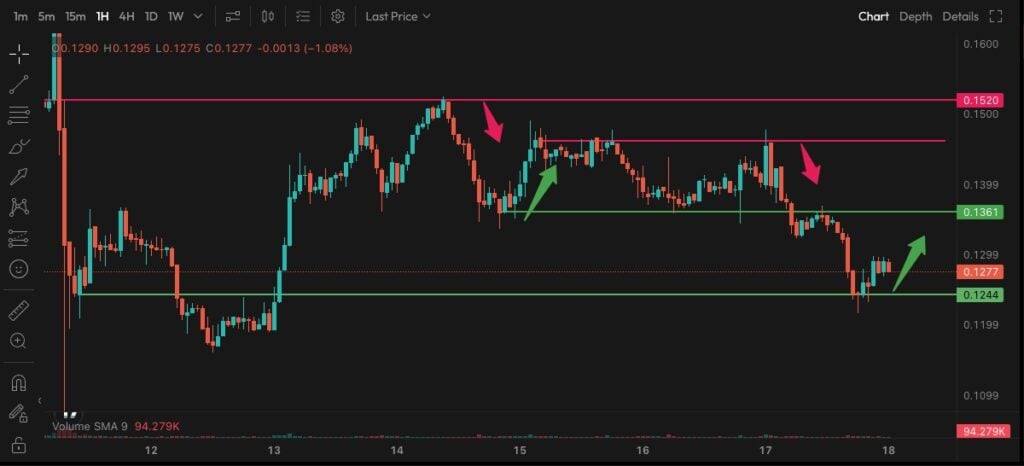Select the brush drawing tool
The image size is (1024, 466).
pos(19,146)
